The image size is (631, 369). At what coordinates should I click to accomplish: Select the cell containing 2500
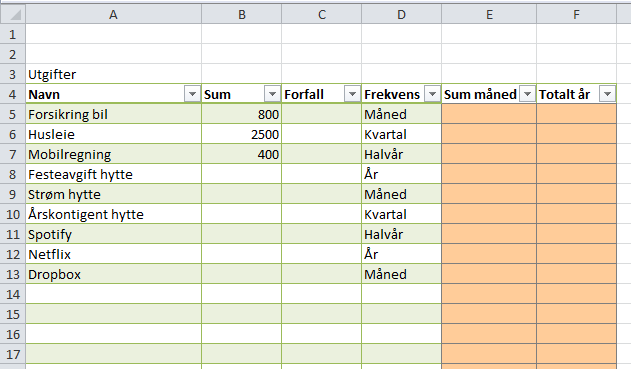coord(241,134)
